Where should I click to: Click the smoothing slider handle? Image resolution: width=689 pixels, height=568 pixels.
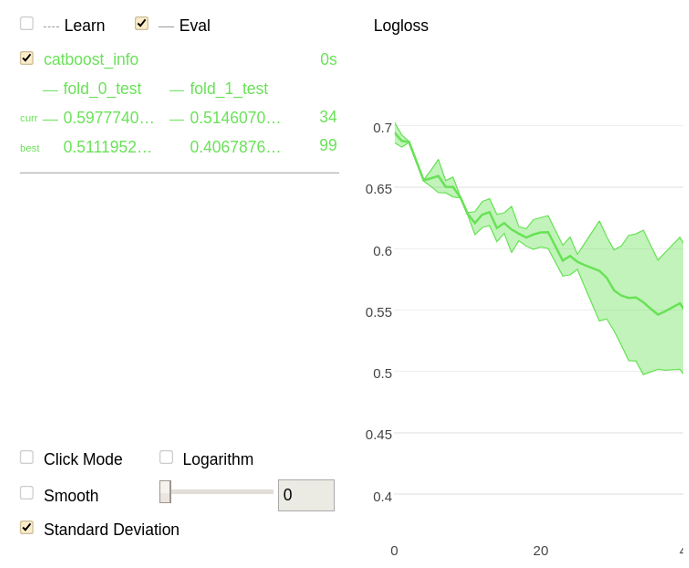pos(165,492)
